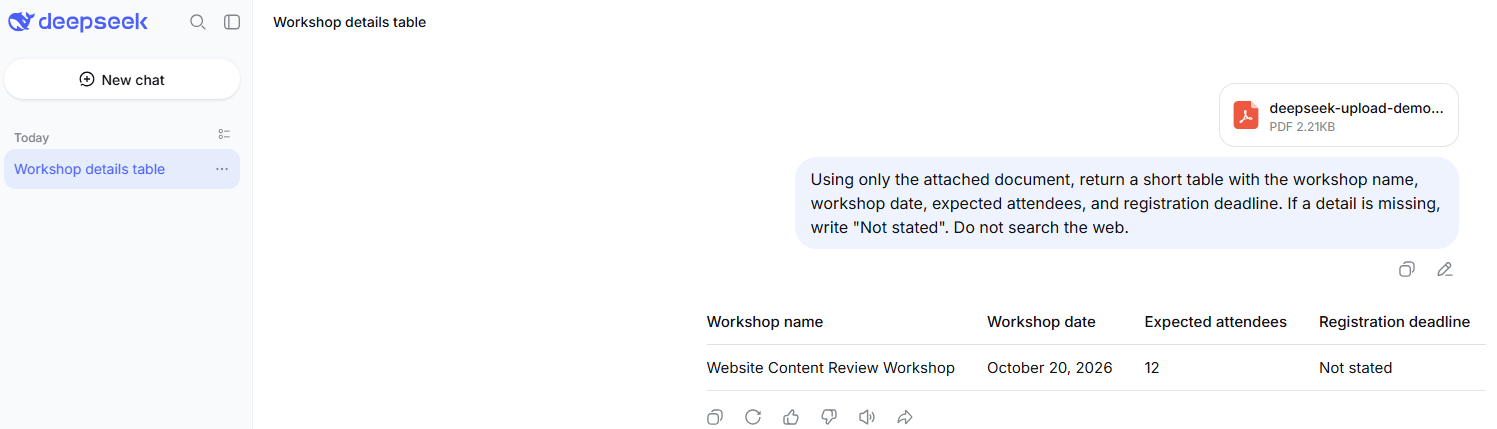Open the attached deepseek-upload-demo PDF
Image resolution: width=1497 pixels, height=429 pixels.
click(x=1339, y=116)
